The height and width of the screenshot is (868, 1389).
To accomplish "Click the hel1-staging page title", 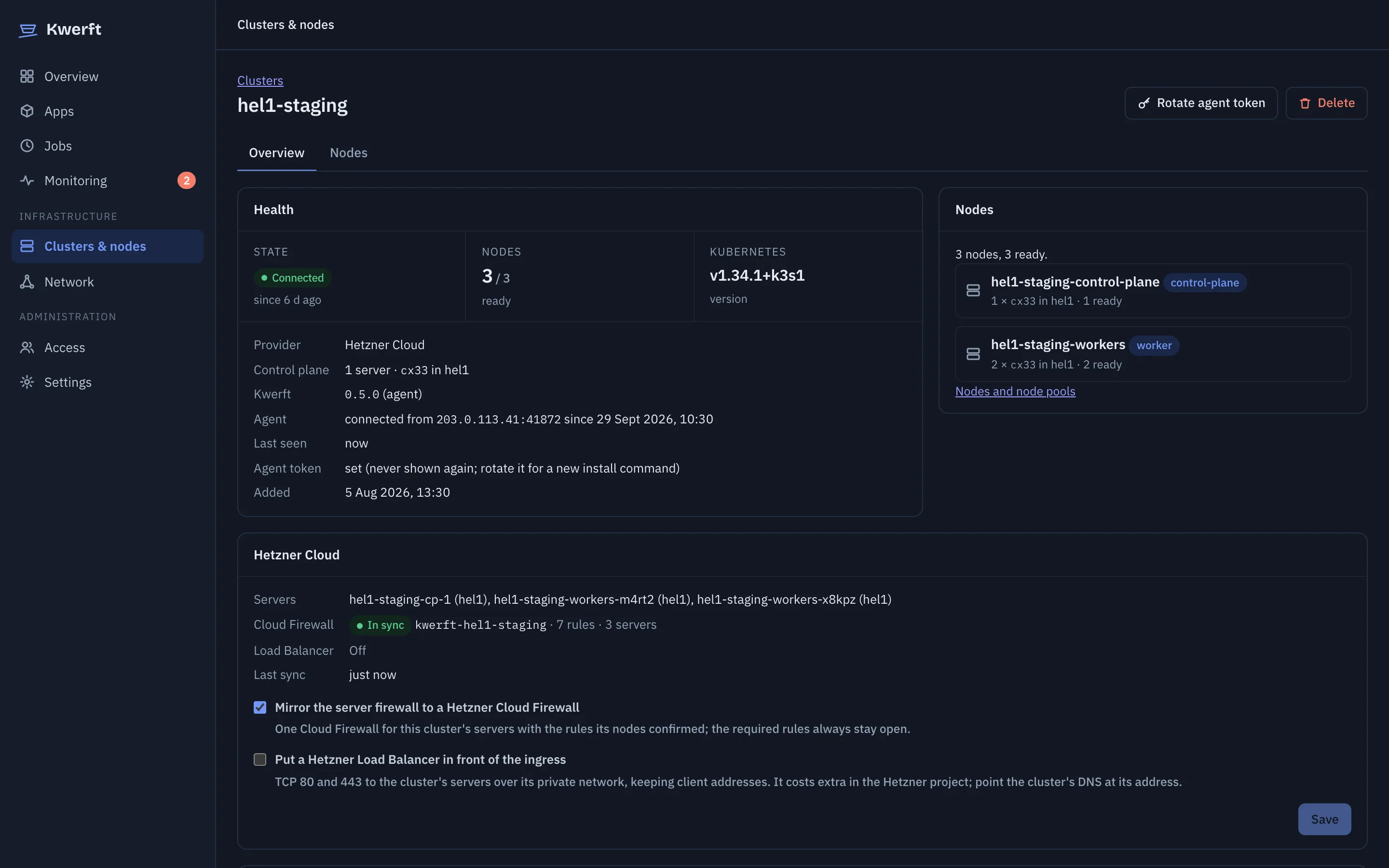I will [x=292, y=106].
